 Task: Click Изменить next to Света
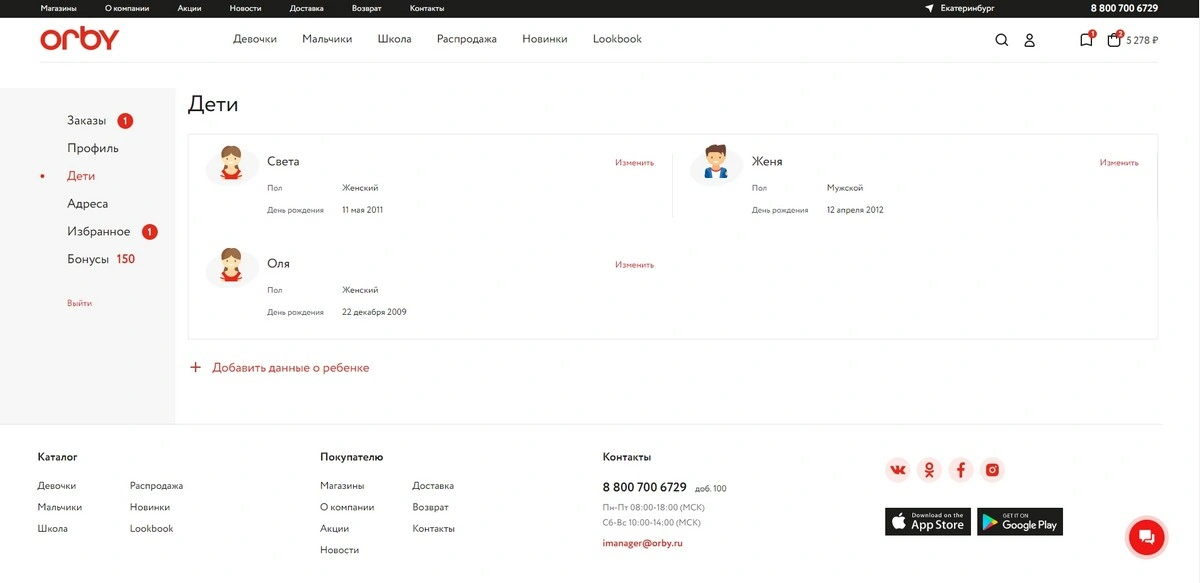pyautogui.click(x=634, y=162)
